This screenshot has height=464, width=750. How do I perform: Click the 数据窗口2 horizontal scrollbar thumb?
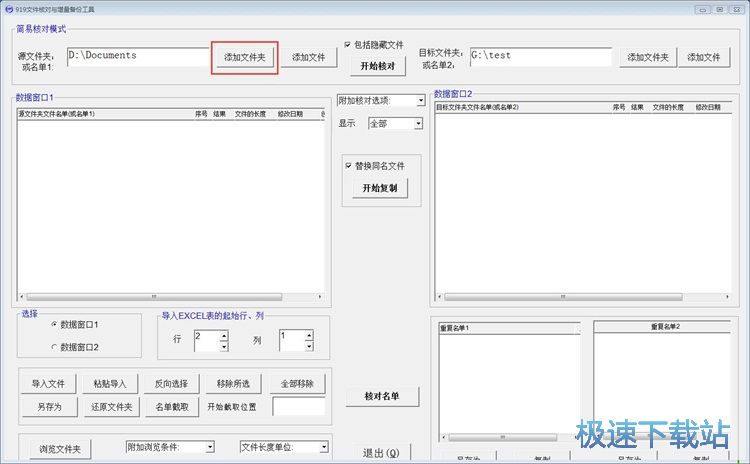click(x=563, y=297)
